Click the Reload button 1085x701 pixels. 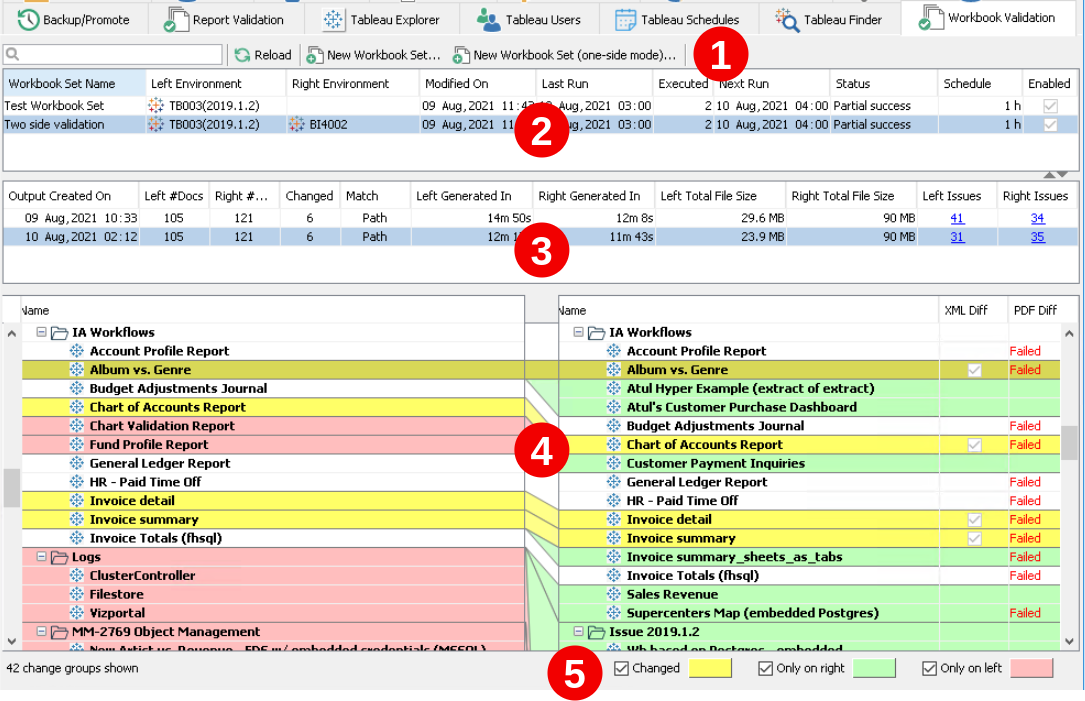coord(263,55)
